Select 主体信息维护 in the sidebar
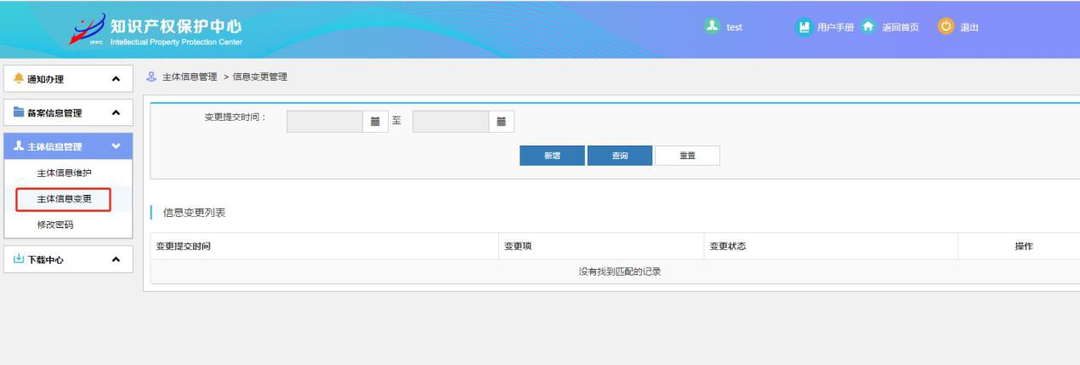 (64, 173)
